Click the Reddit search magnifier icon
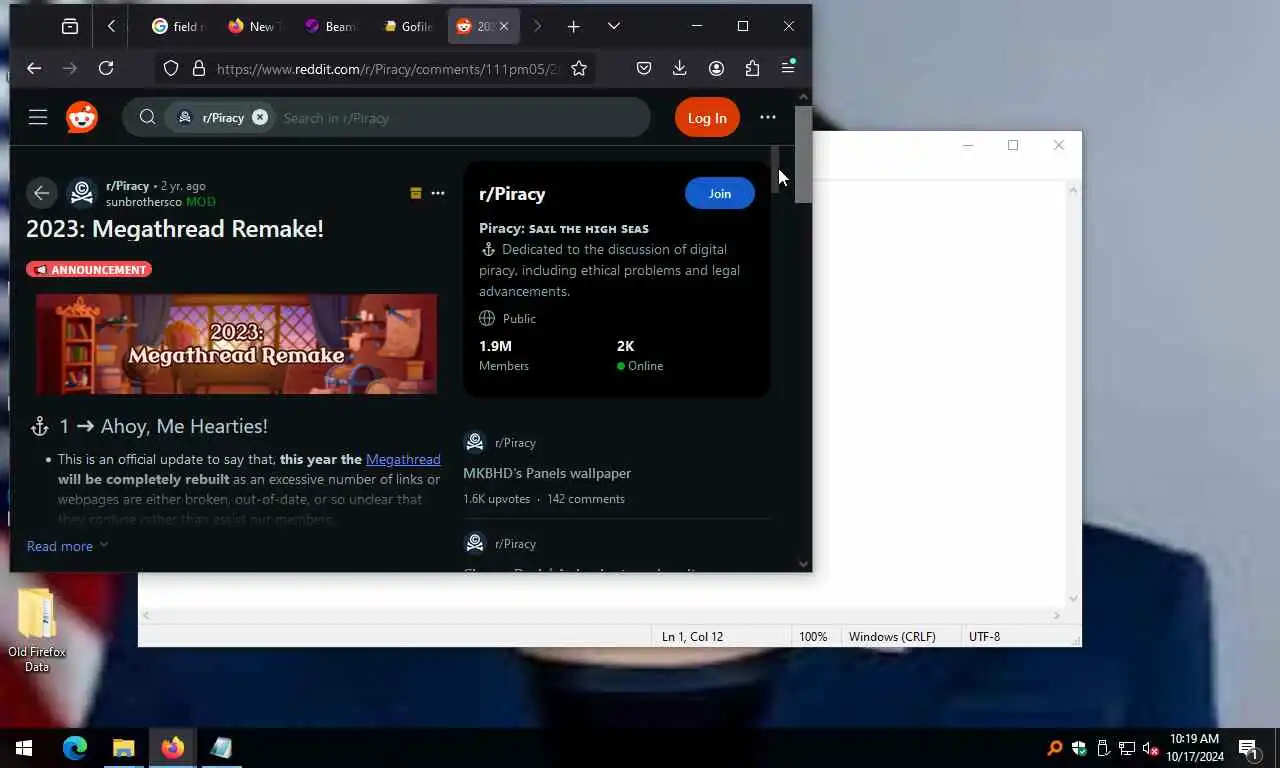Screen dimensions: 1280x768 coord(147,118)
